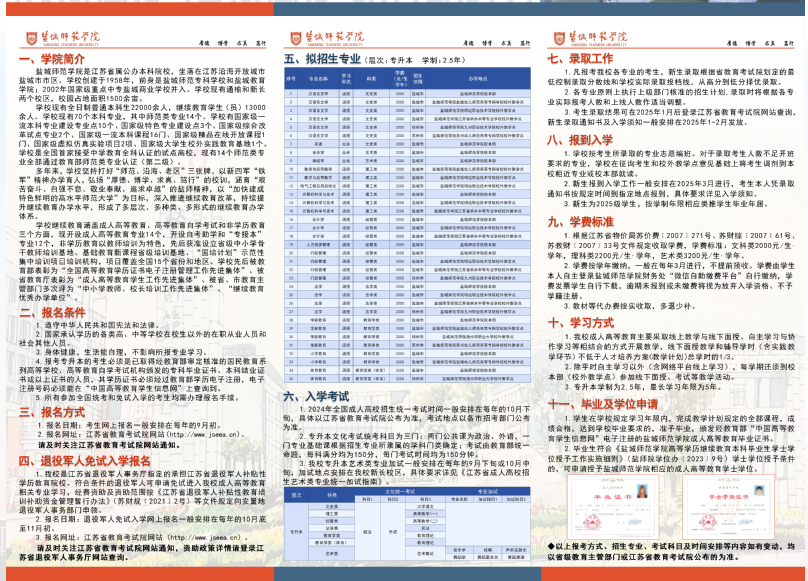
Task: Open the 学士学位证书 certificate image
Action: [x=729, y=507]
